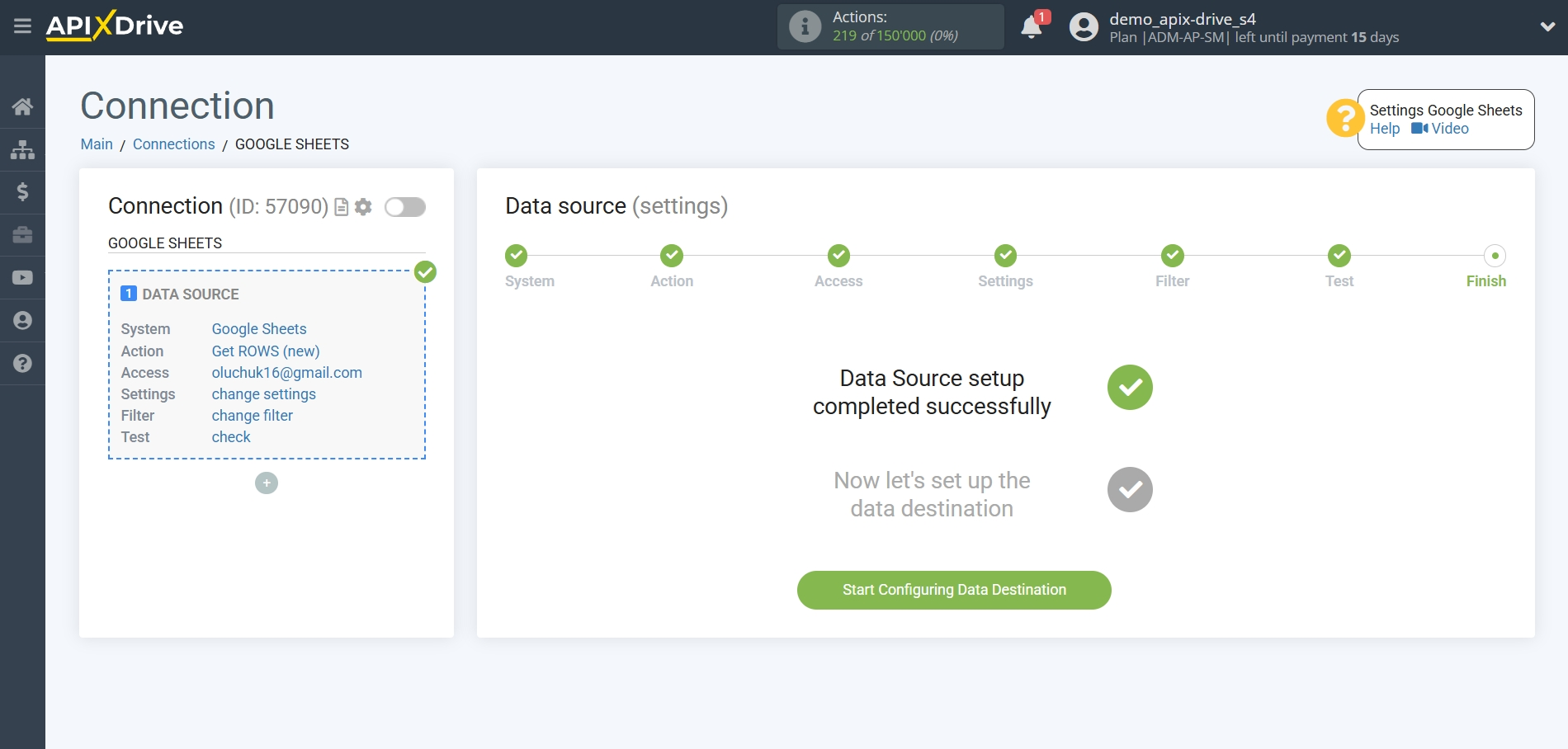Click the notifications bell icon
The width and height of the screenshot is (1568, 749).
1032,26
